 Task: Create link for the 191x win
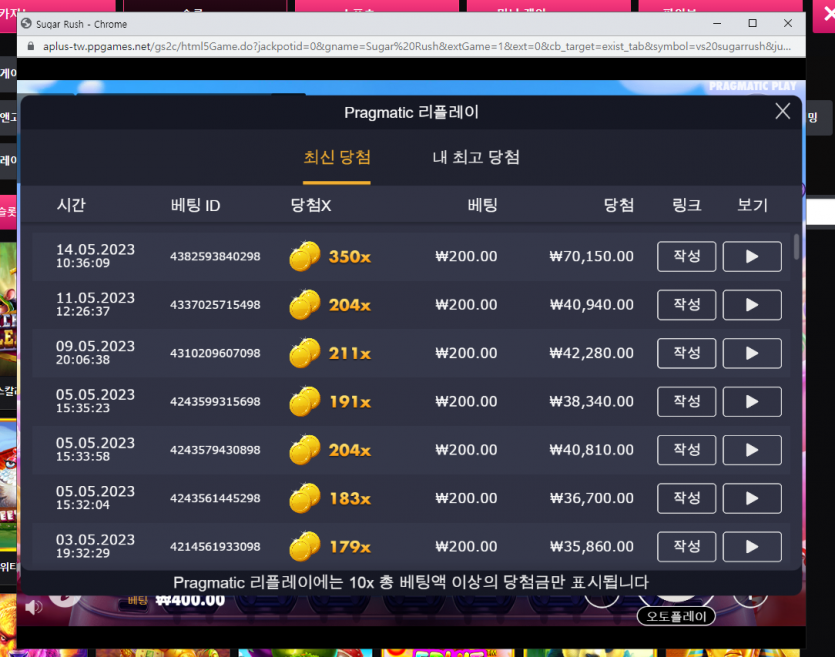[x=686, y=401]
